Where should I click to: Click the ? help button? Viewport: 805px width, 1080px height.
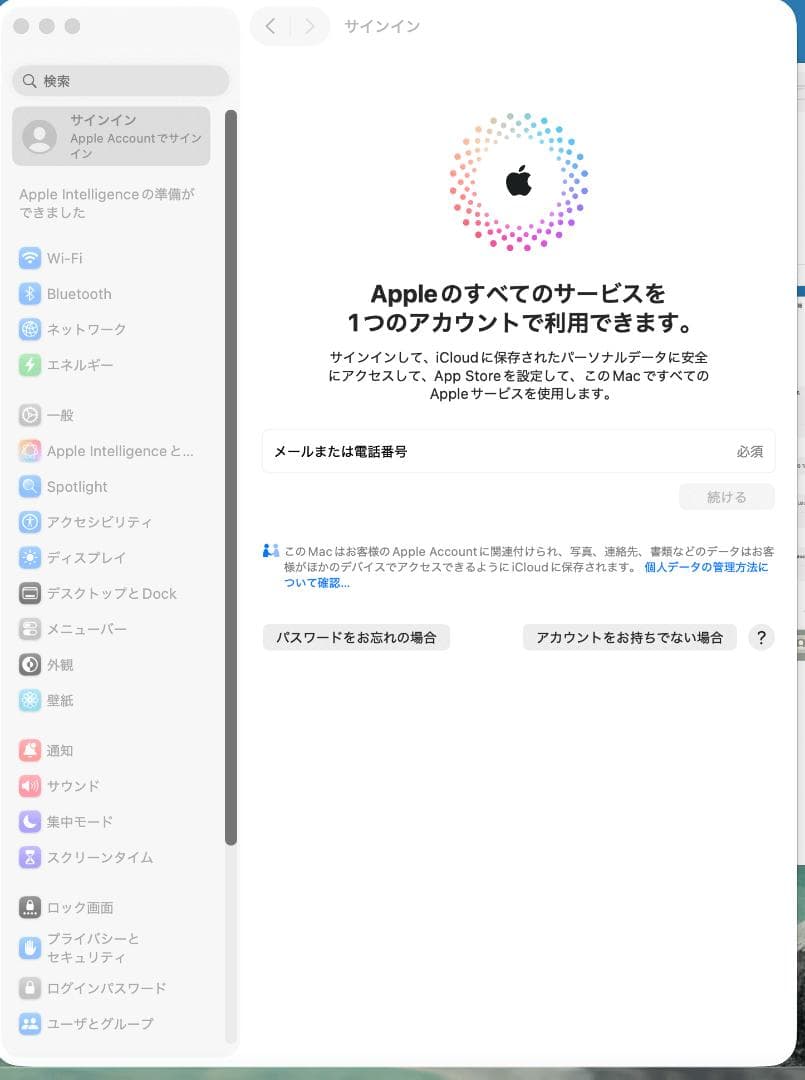(761, 638)
